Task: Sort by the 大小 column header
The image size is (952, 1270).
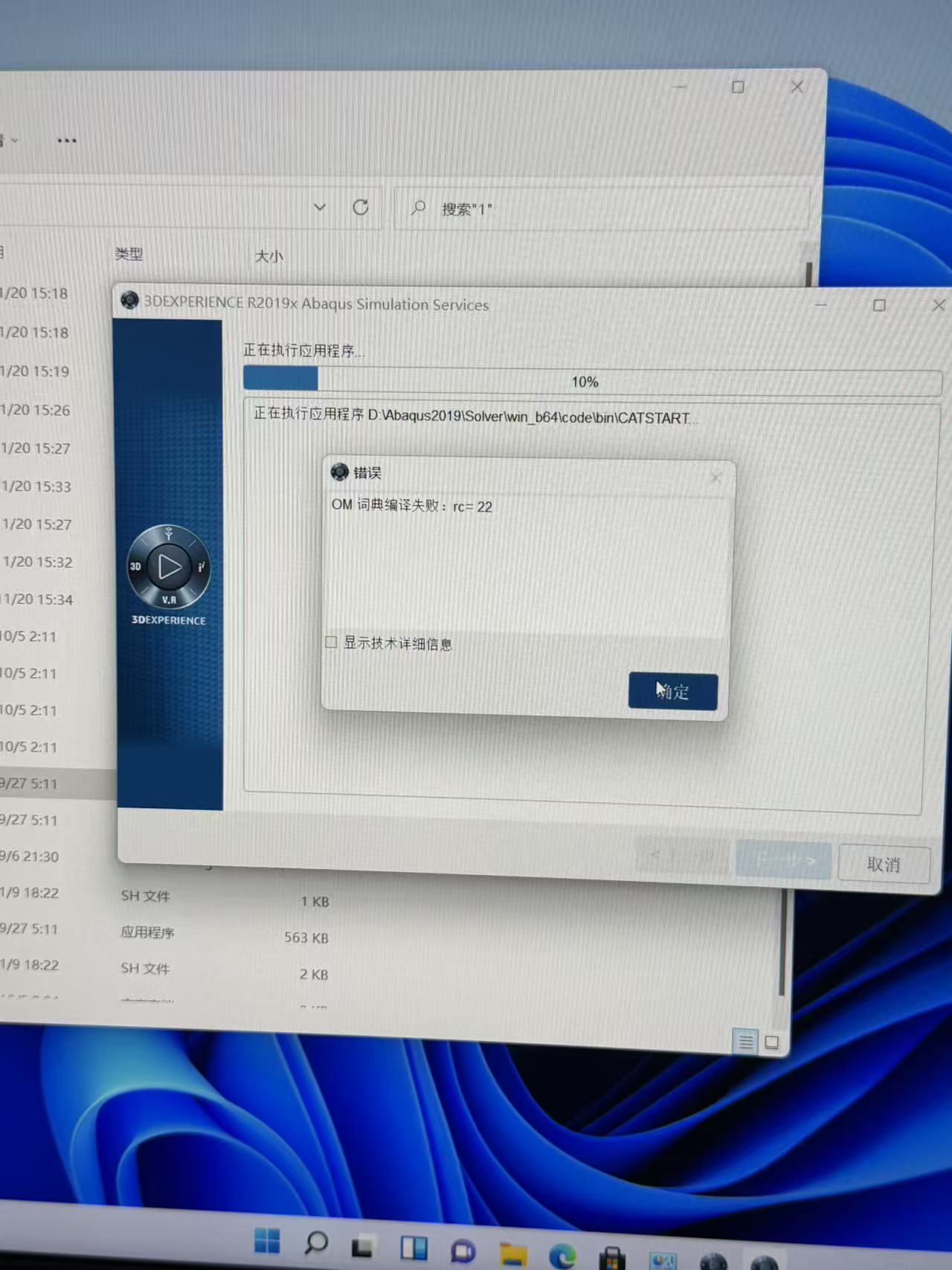Action: pyautogui.click(x=268, y=256)
